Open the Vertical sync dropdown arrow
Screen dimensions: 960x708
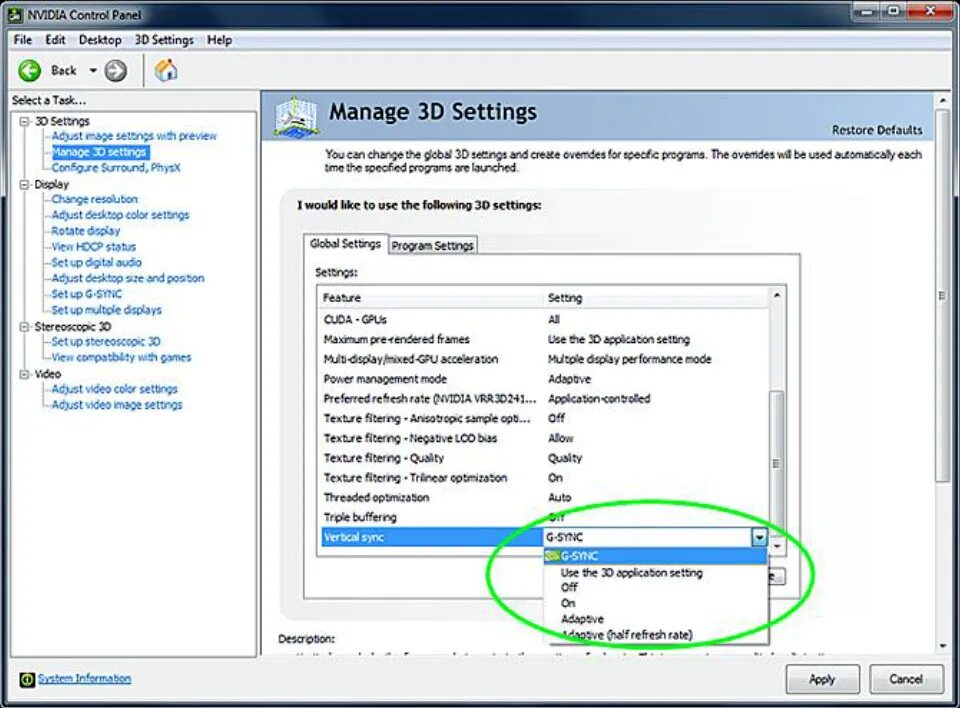pos(759,538)
